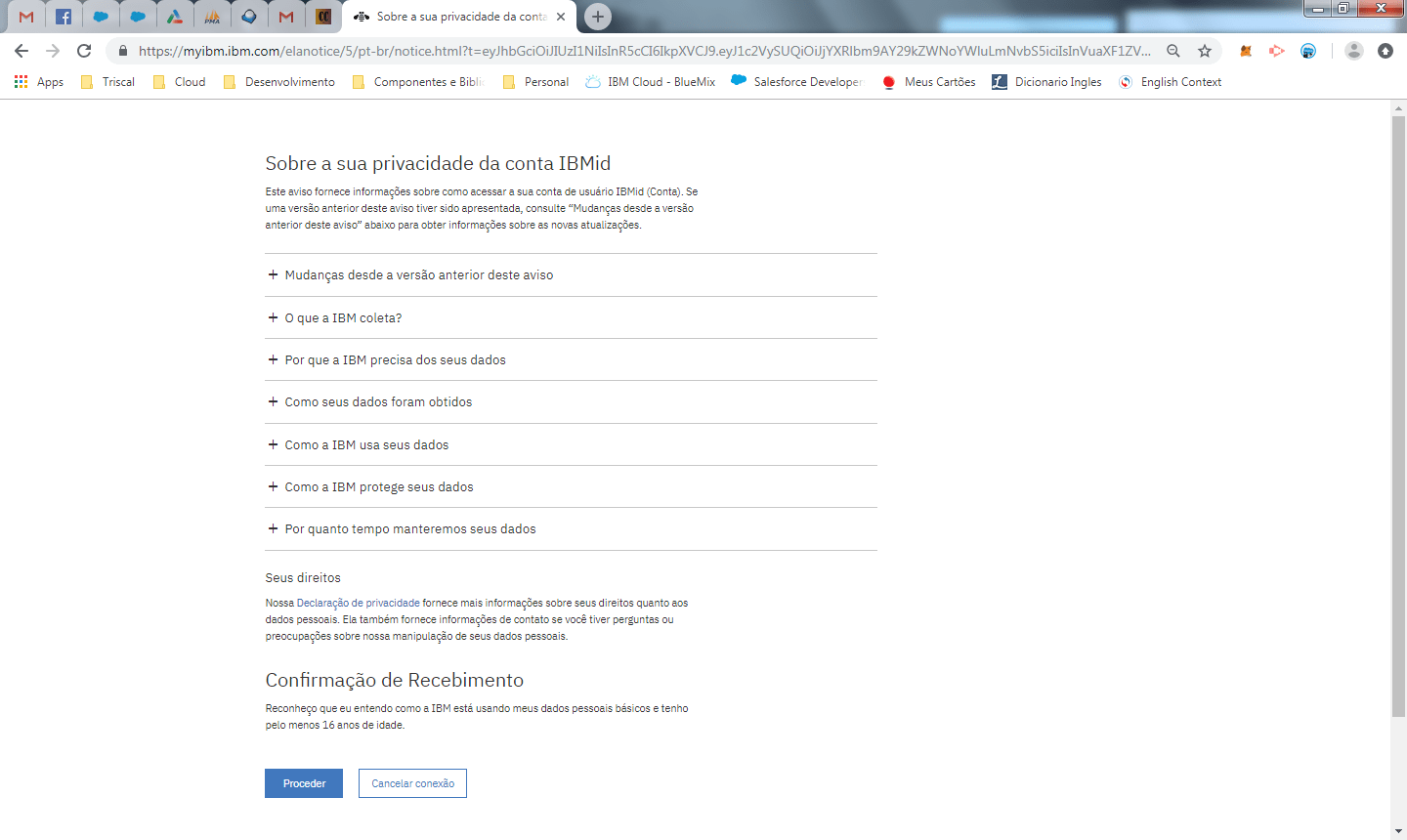Open the zoom magnifier in address bar
The image size is (1407, 840).
coord(1173,51)
